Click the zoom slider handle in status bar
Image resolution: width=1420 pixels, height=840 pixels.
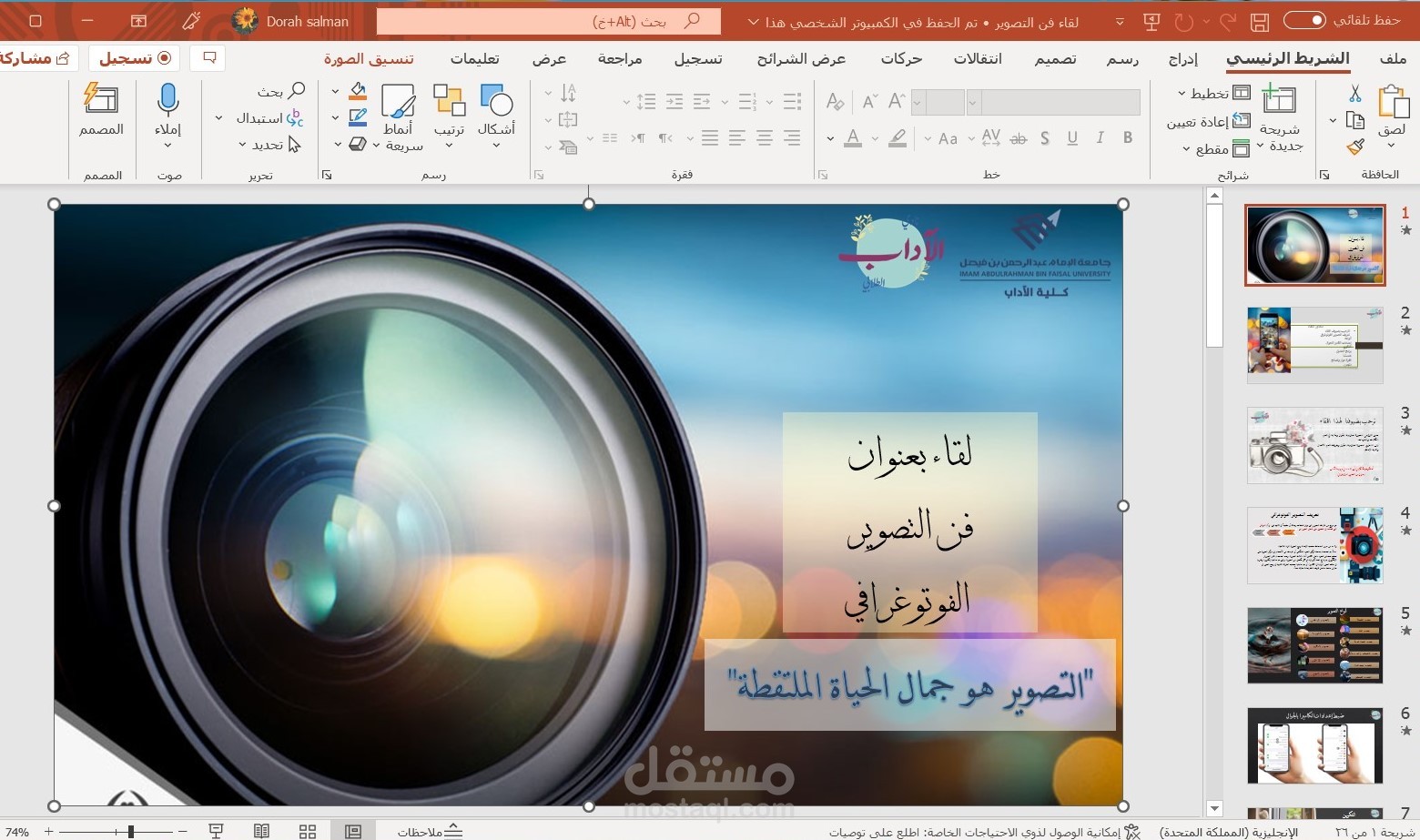coord(131,831)
